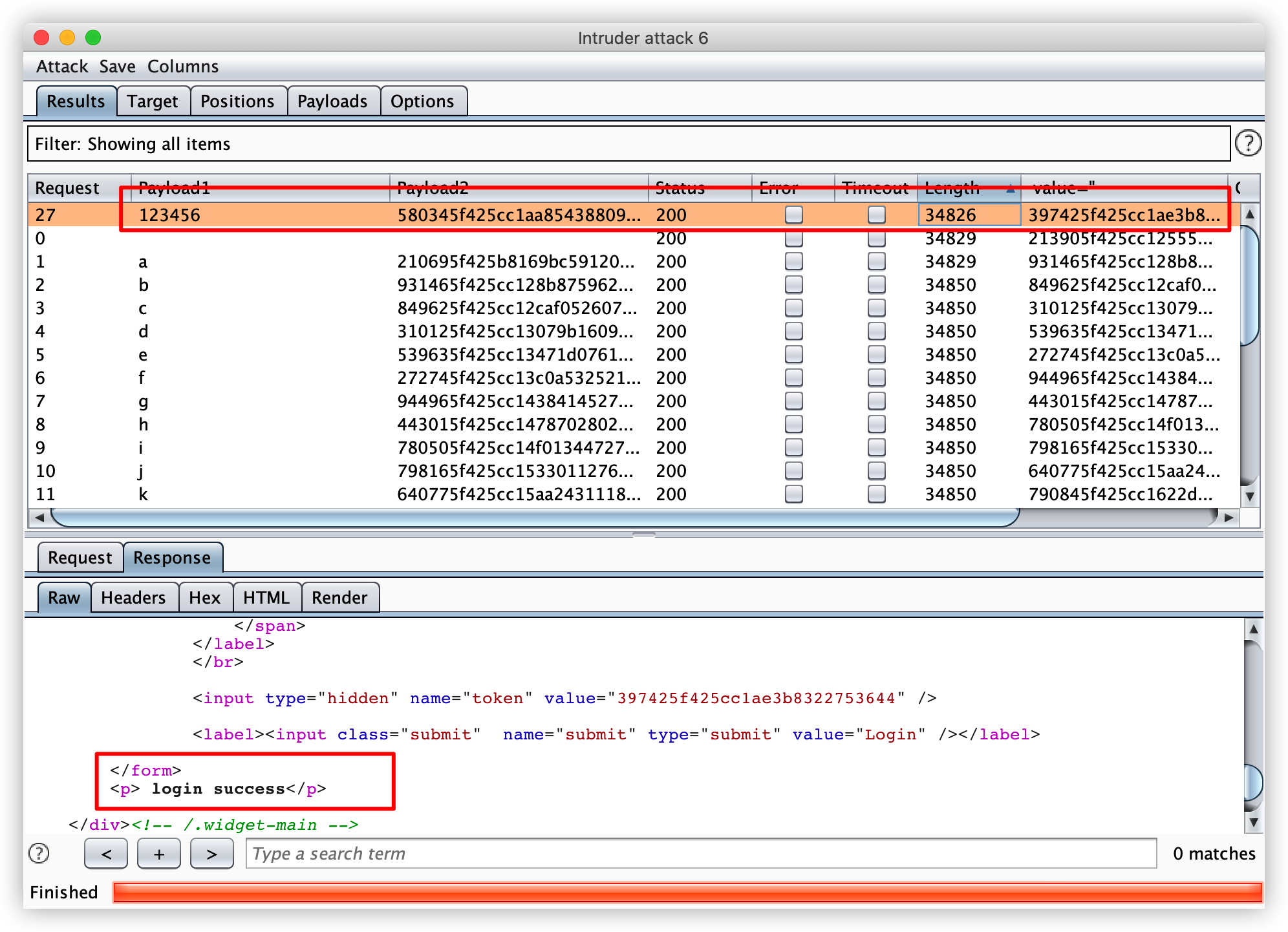Click the '+' search options button
This screenshot has width=1288, height=932.
tap(159, 854)
